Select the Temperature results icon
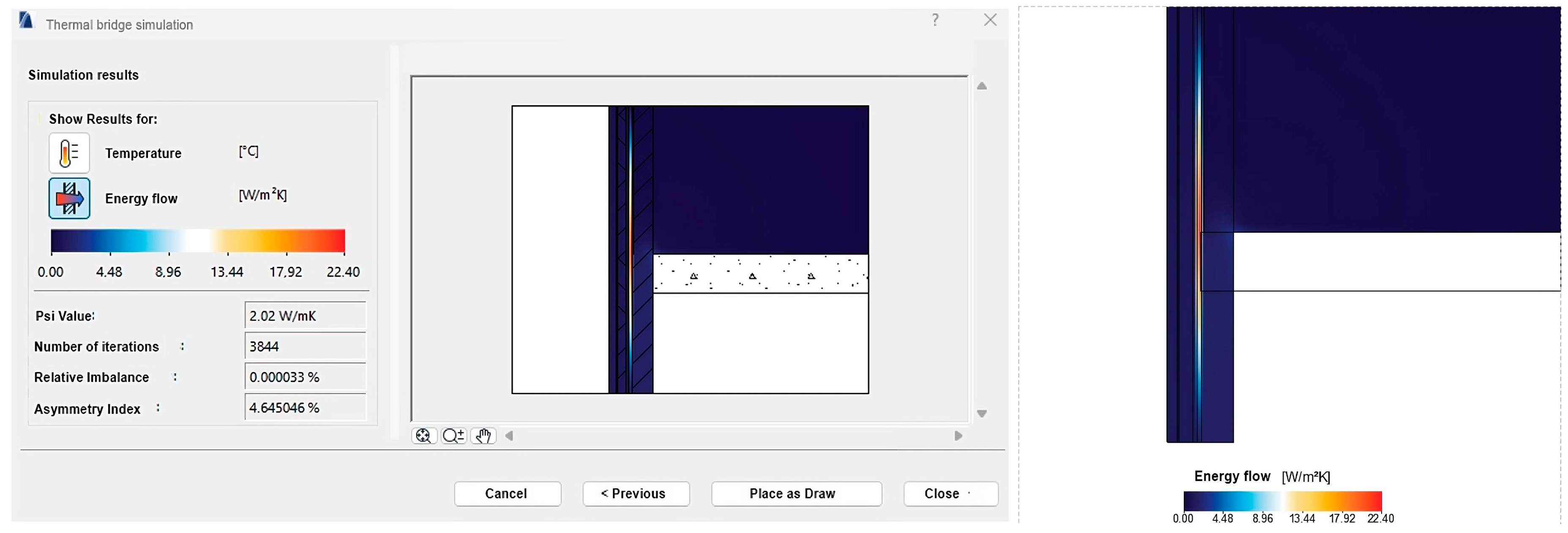The width and height of the screenshot is (1568, 533). click(69, 153)
